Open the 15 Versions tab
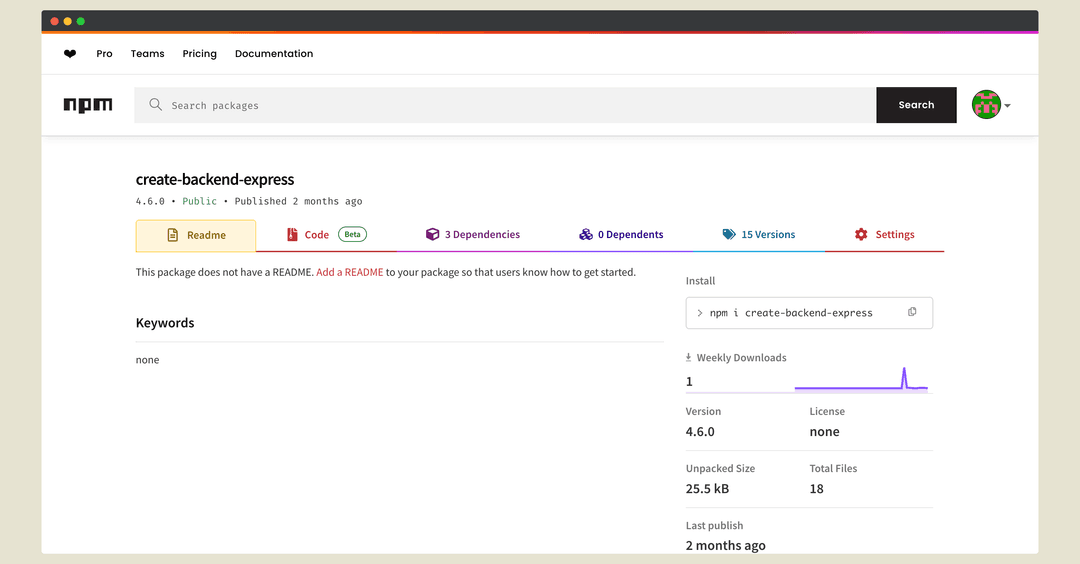 pos(758,235)
